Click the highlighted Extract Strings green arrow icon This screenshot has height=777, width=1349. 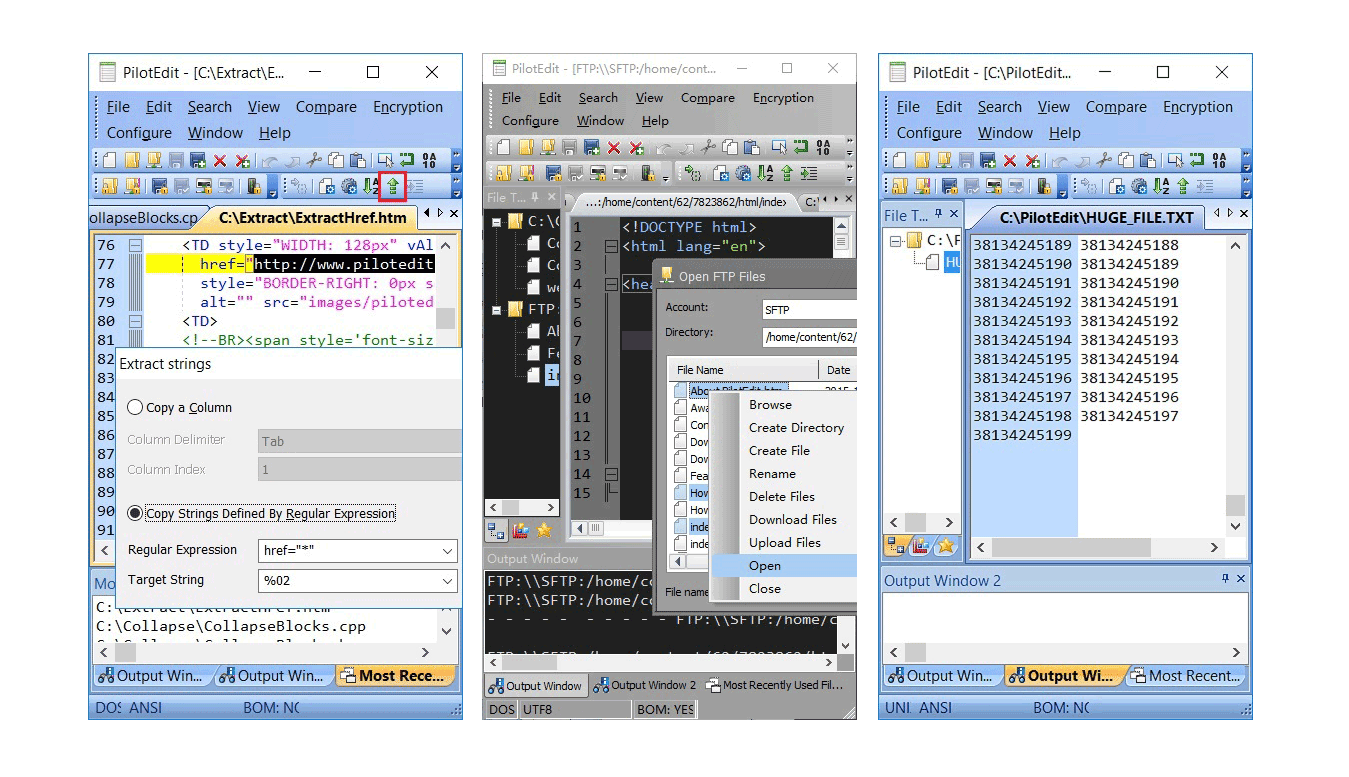click(392, 186)
